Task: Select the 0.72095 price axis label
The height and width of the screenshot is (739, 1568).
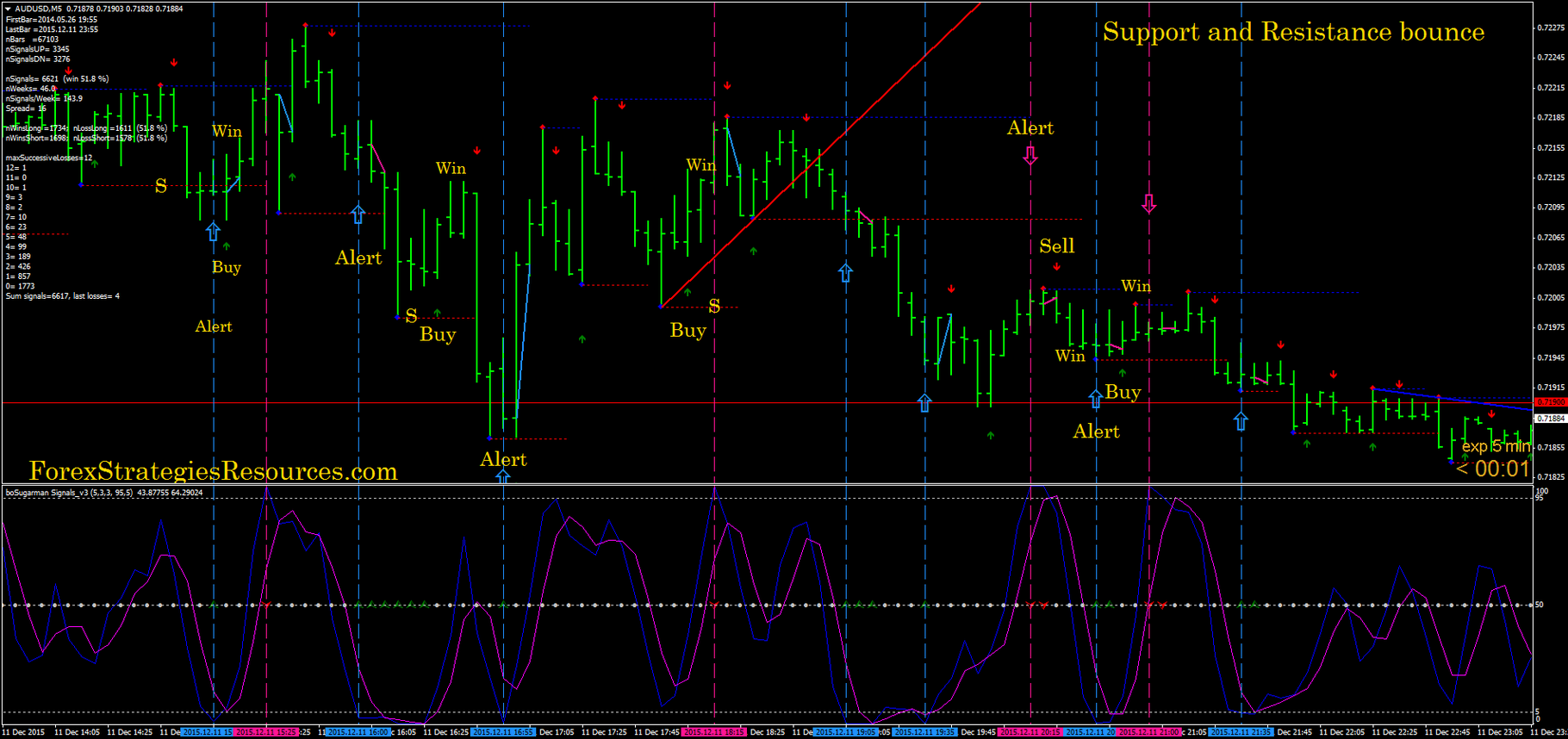Action: (x=1550, y=208)
